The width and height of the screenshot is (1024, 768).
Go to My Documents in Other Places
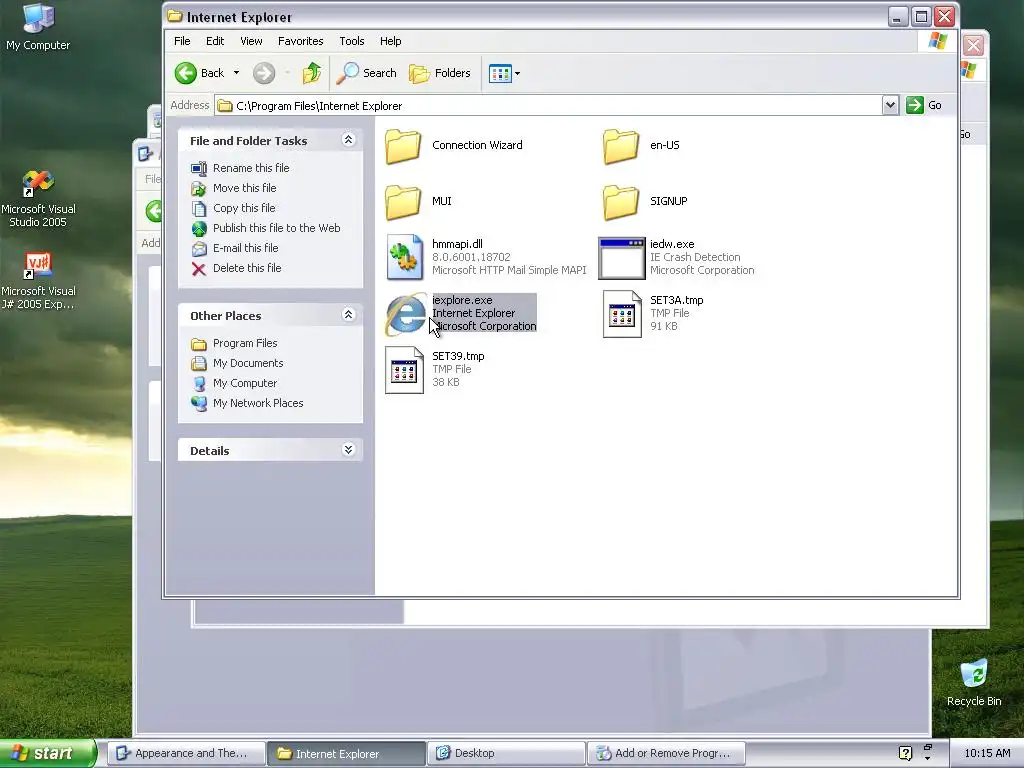click(248, 363)
